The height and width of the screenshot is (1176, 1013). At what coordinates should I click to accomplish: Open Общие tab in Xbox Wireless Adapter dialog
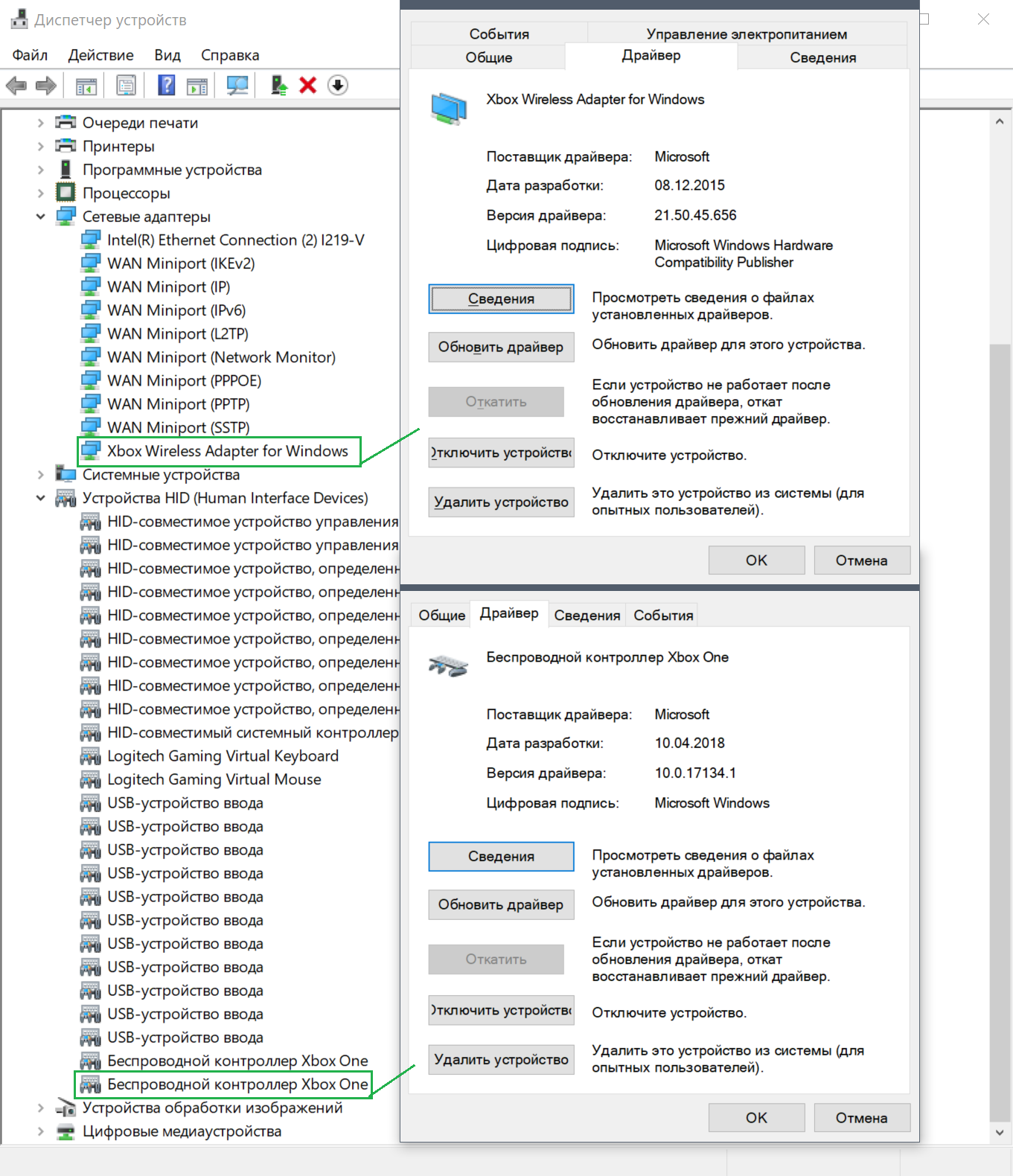tap(488, 57)
